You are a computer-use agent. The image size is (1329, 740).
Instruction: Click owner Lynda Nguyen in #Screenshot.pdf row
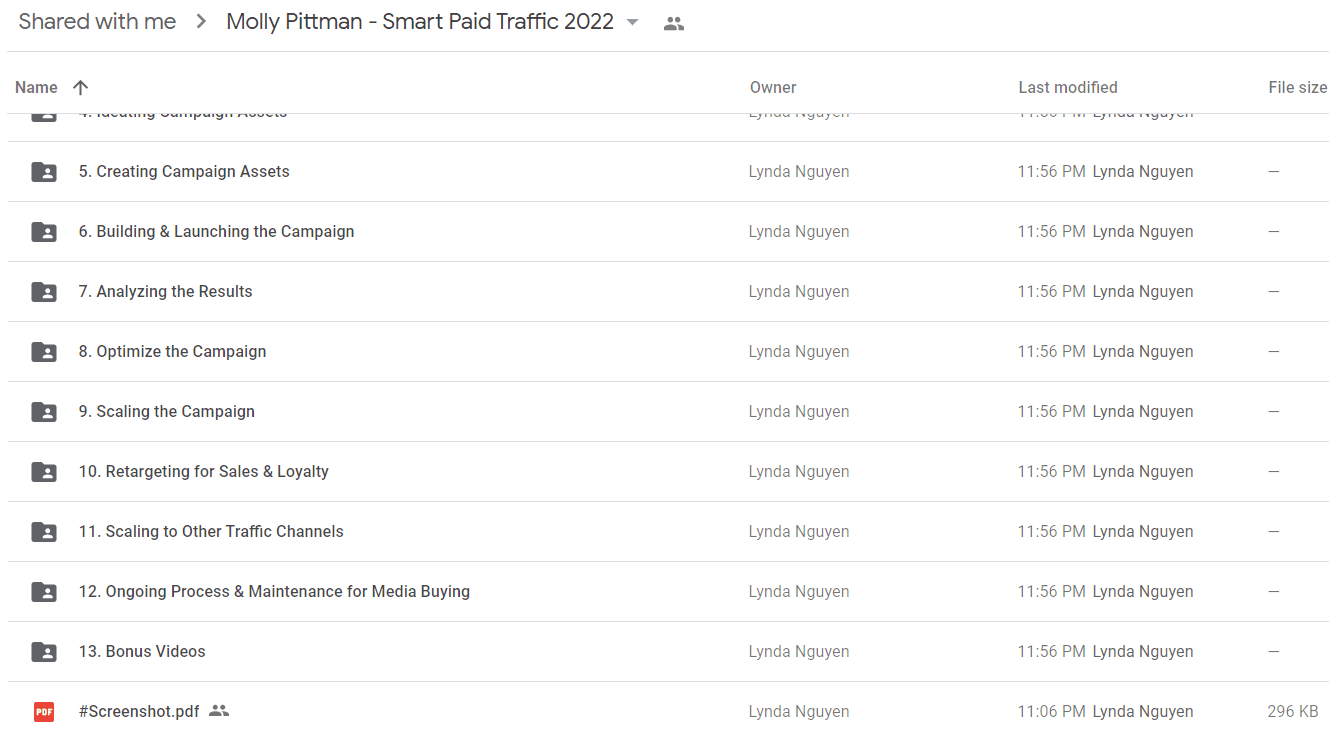pos(799,711)
